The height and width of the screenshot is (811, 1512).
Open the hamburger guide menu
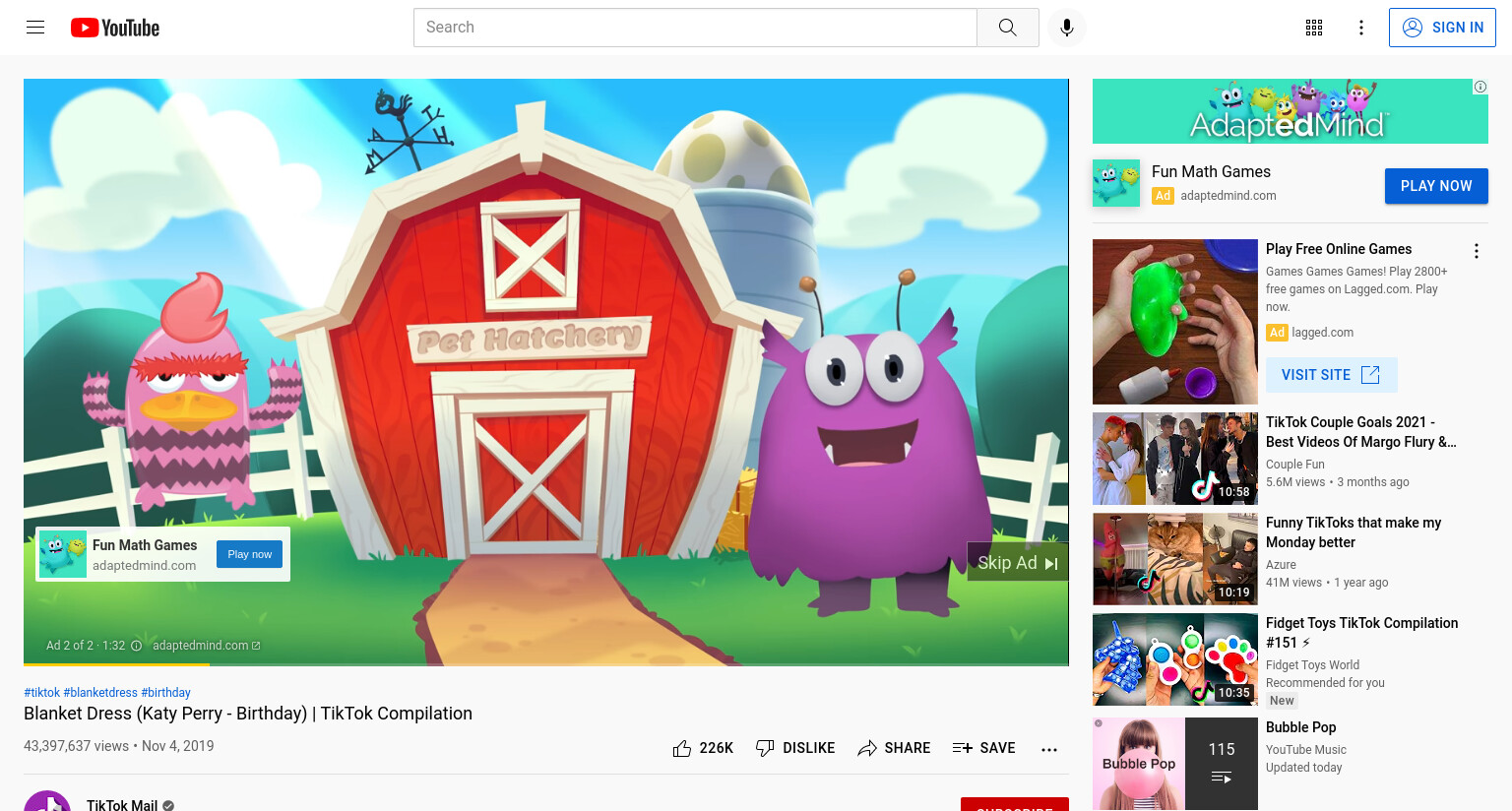tap(35, 28)
